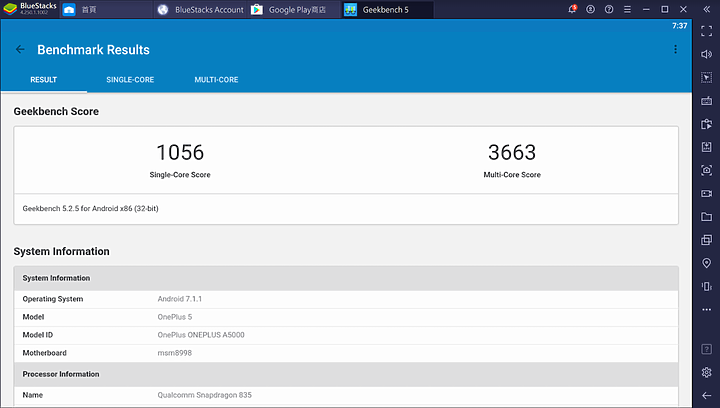The height and width of the screenshot is (408, 720).
Task: Open the BlueStacks help question mark
Action: [x=609, y=9]
